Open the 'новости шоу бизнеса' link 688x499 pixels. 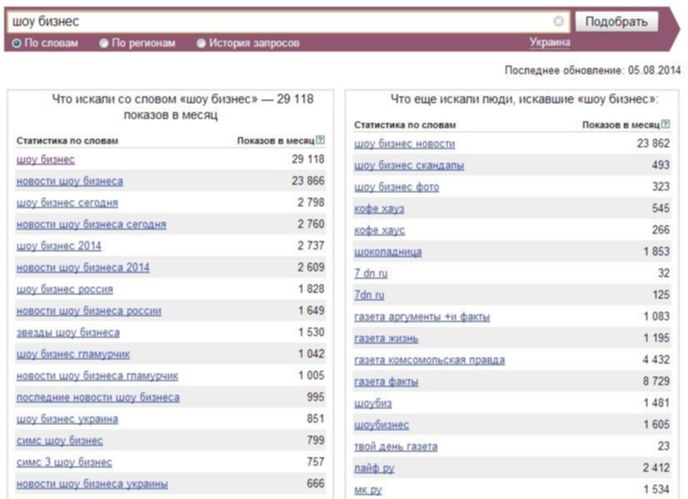70,181
